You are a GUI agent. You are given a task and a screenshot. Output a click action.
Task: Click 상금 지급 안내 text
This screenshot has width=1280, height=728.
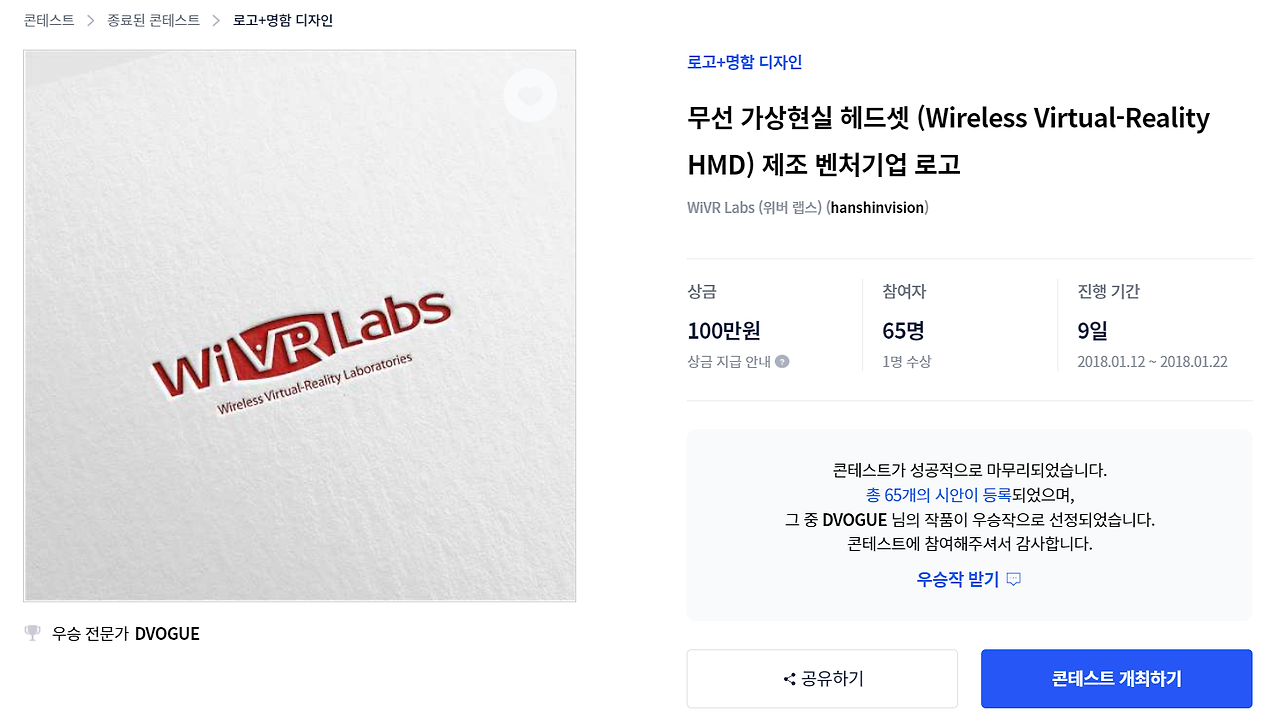[x=729, y=362]
